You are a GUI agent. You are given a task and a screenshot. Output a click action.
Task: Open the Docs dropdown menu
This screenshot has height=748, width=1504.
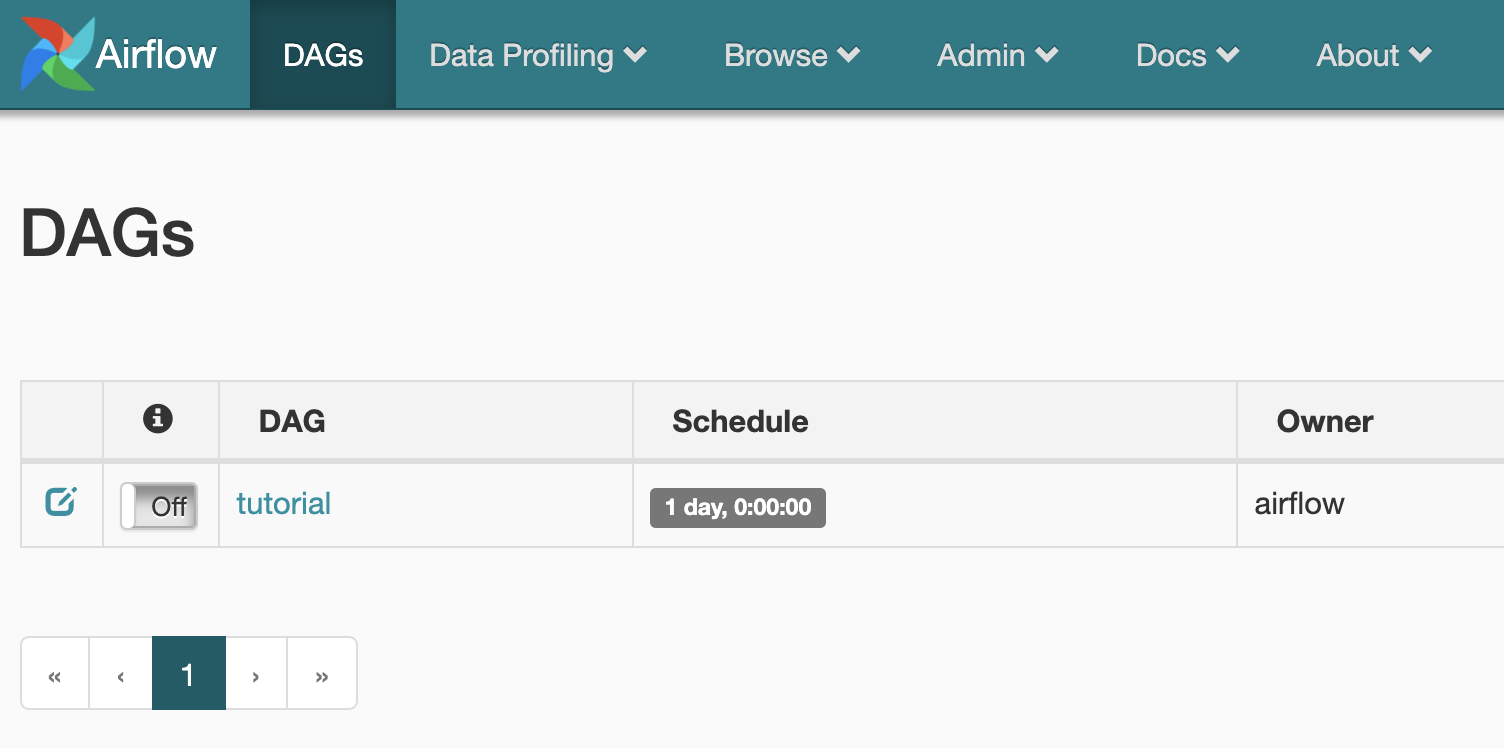[1188, 55]
